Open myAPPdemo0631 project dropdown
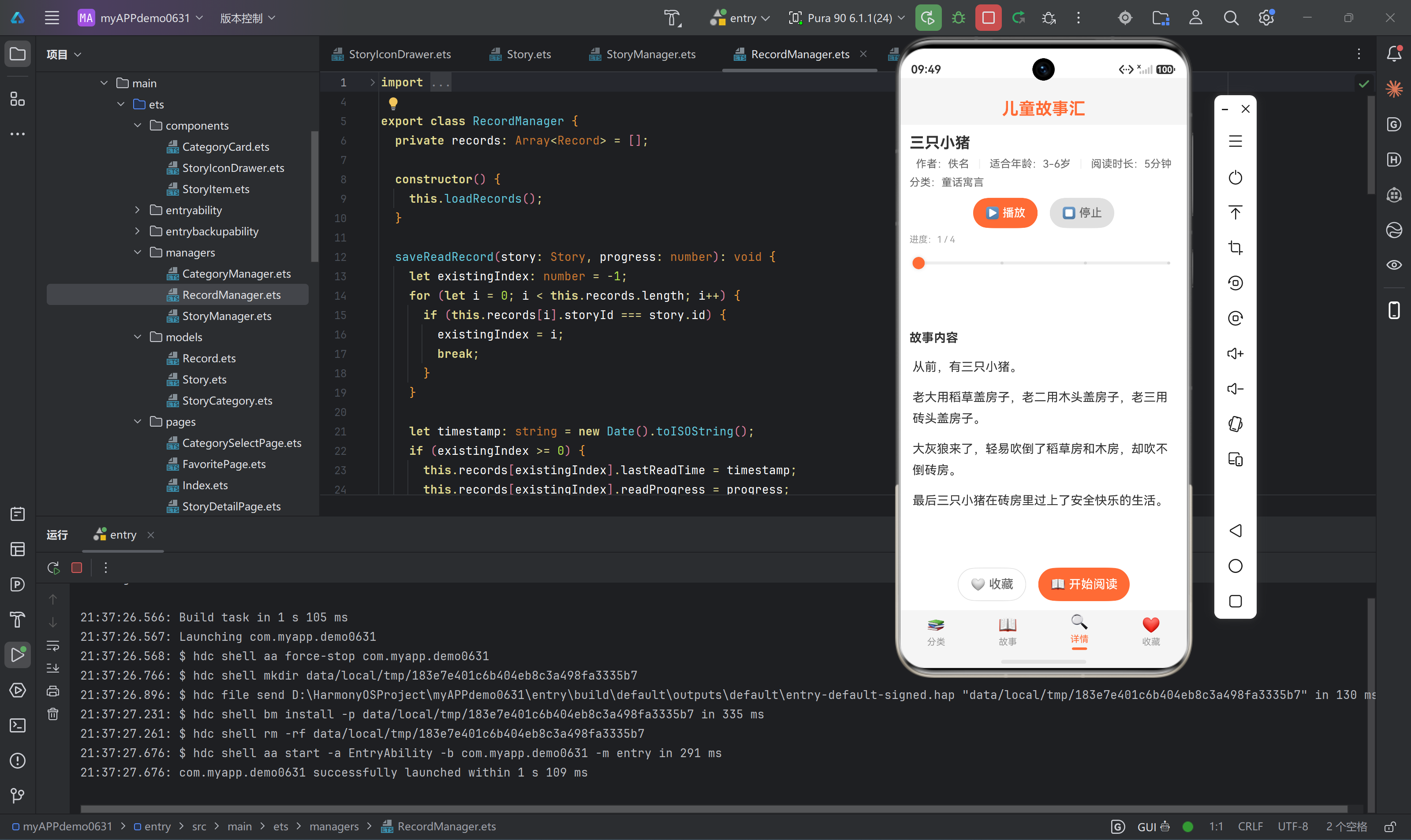The image size is (1411, 840). point(140,18)
